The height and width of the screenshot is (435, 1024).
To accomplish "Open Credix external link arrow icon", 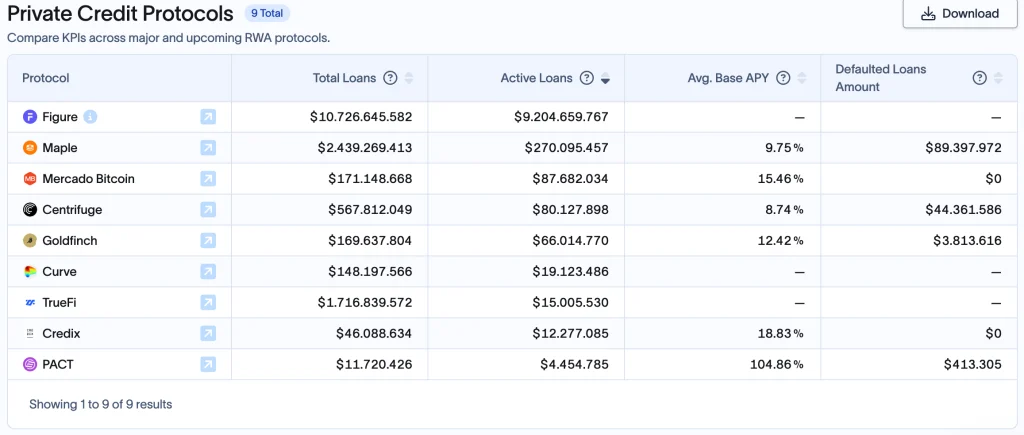I will coord(207,333).
